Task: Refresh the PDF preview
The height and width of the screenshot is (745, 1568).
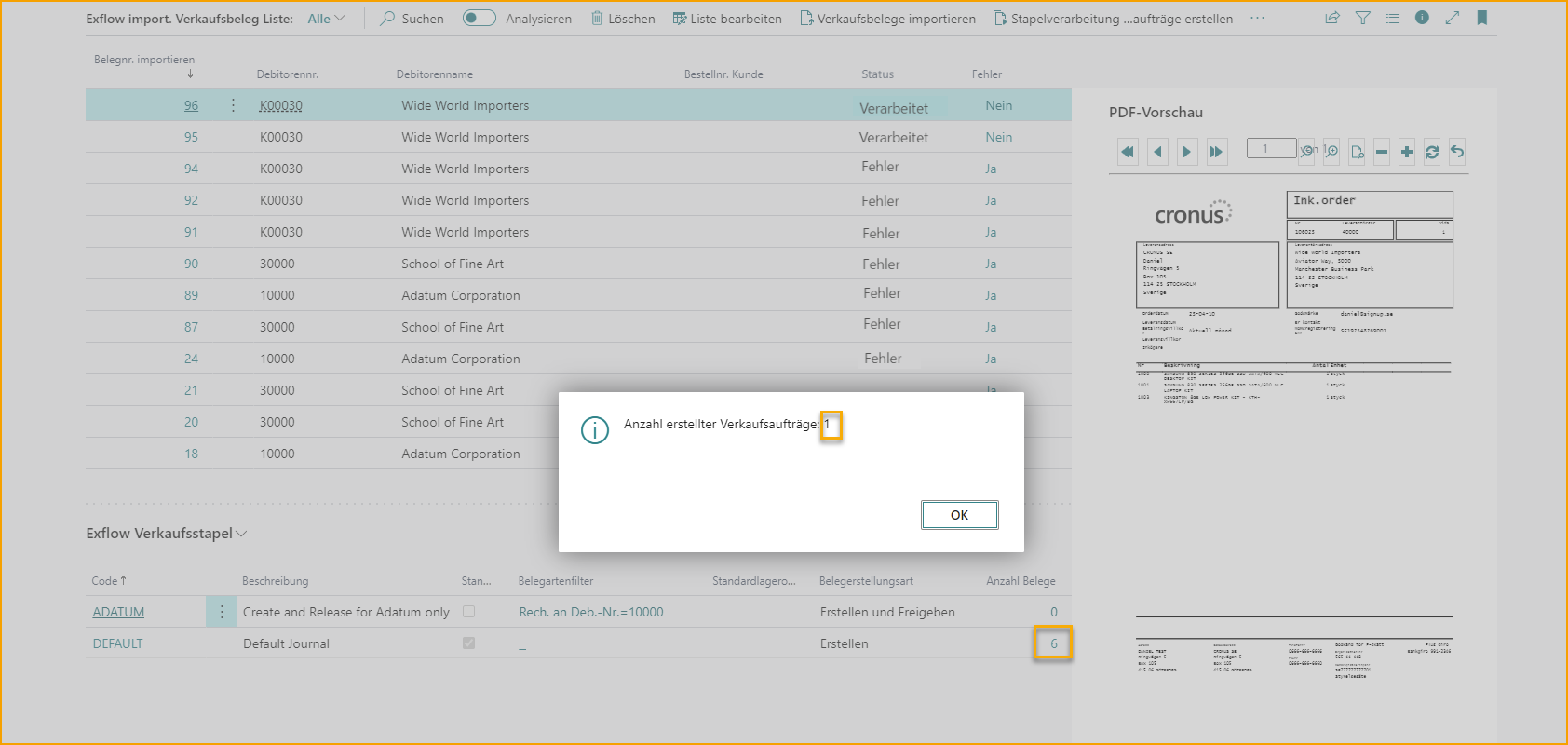Action: click(1432, 152)
